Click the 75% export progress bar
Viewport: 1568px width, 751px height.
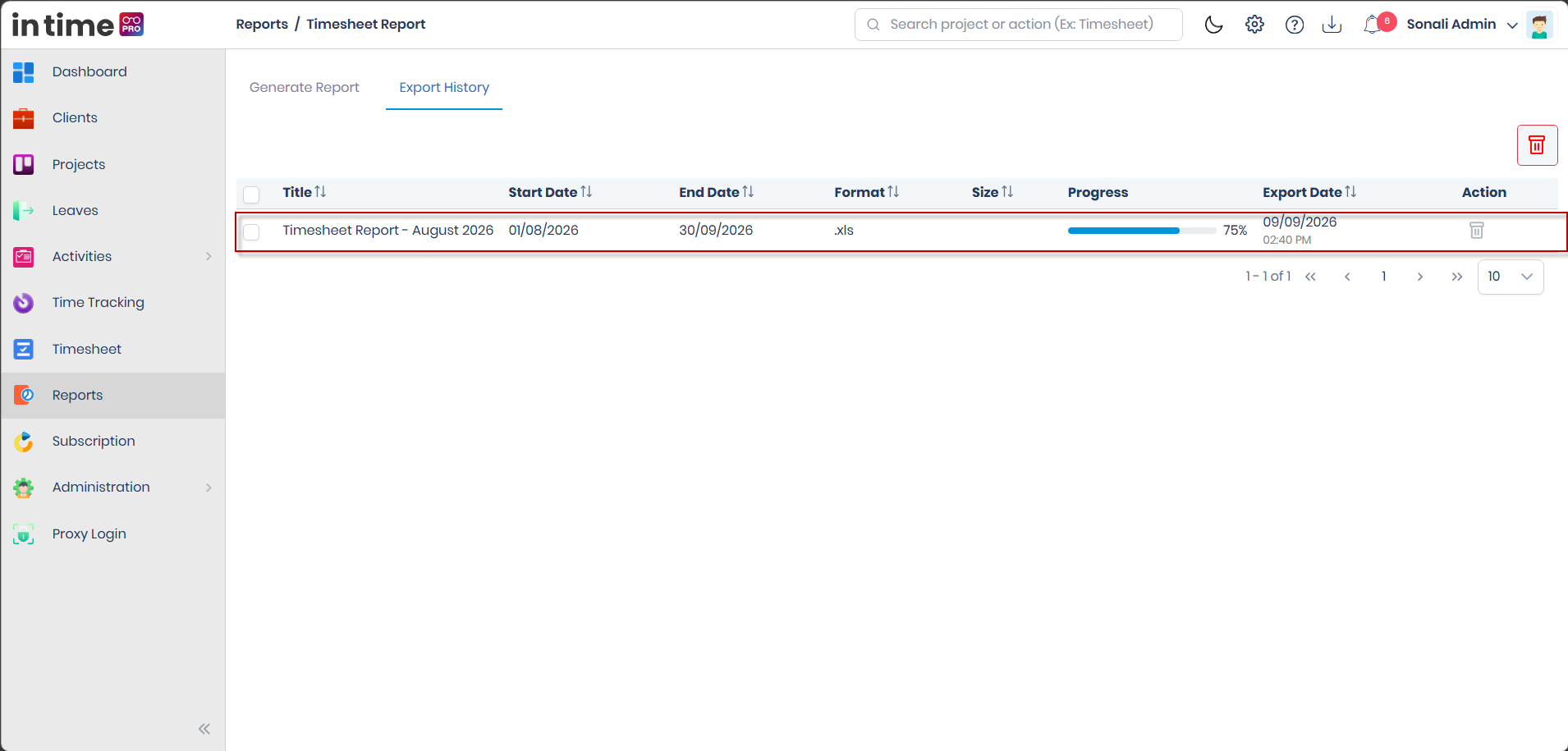pos(1142,231)
